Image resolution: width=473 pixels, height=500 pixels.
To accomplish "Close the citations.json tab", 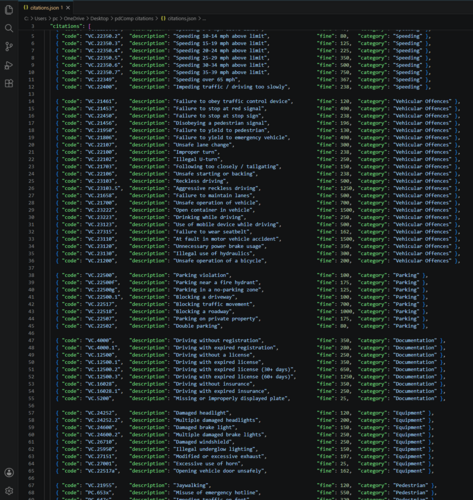I will [x=68, y=7].
